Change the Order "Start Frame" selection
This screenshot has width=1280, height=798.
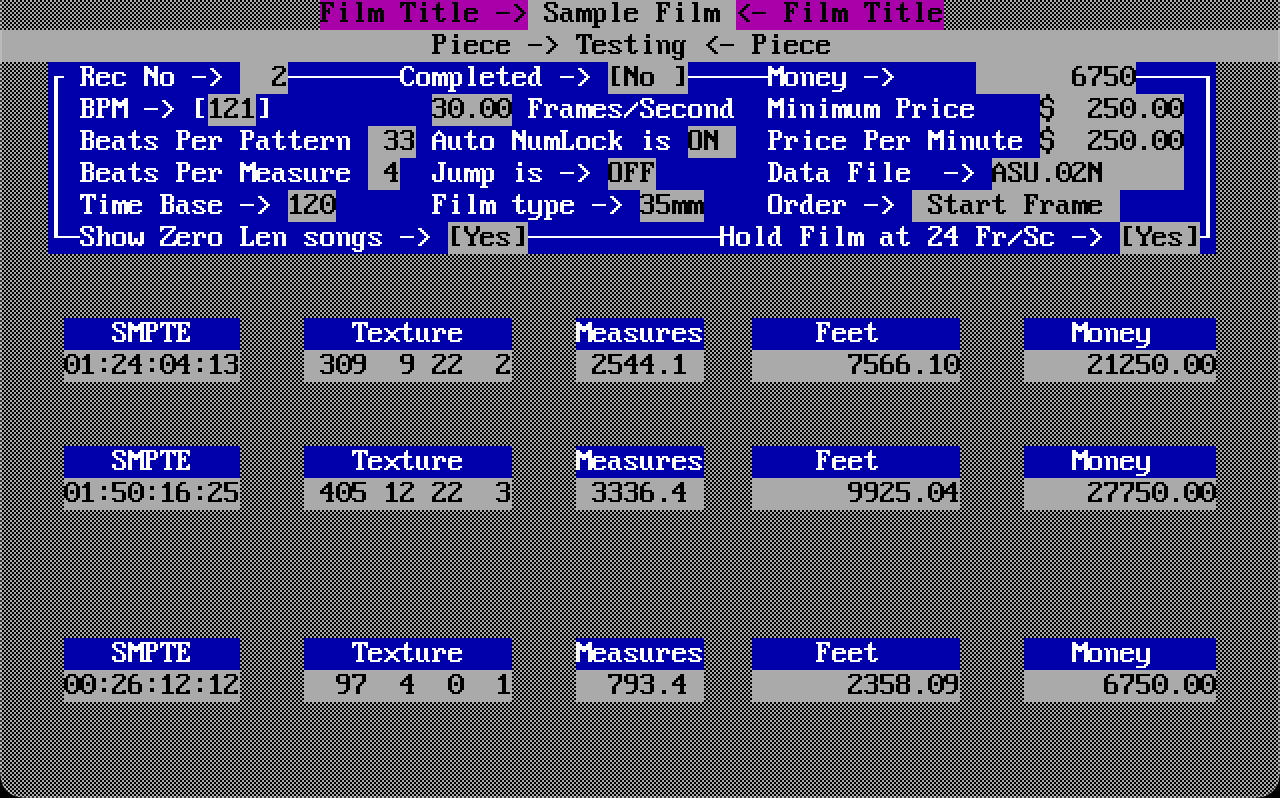tap(1016, 206)
